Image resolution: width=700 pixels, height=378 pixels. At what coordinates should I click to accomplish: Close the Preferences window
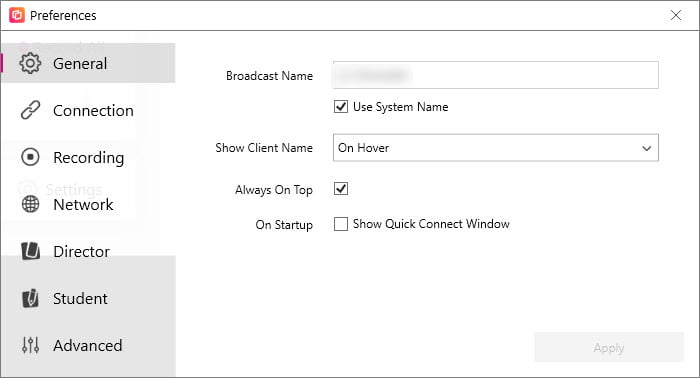[x=676, y=15]
